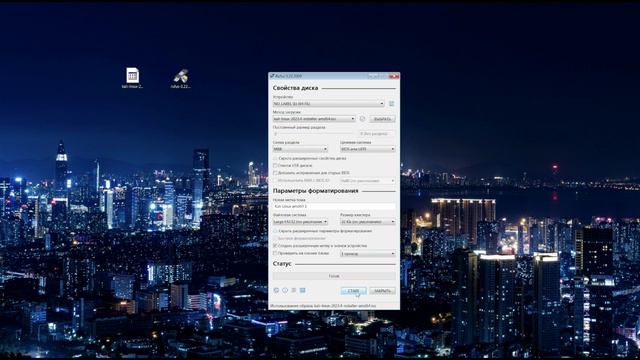Click the 'СТАРТ' button
Image resolution: width=640 pixels, height=360 pixels.
tap(353, 291)
